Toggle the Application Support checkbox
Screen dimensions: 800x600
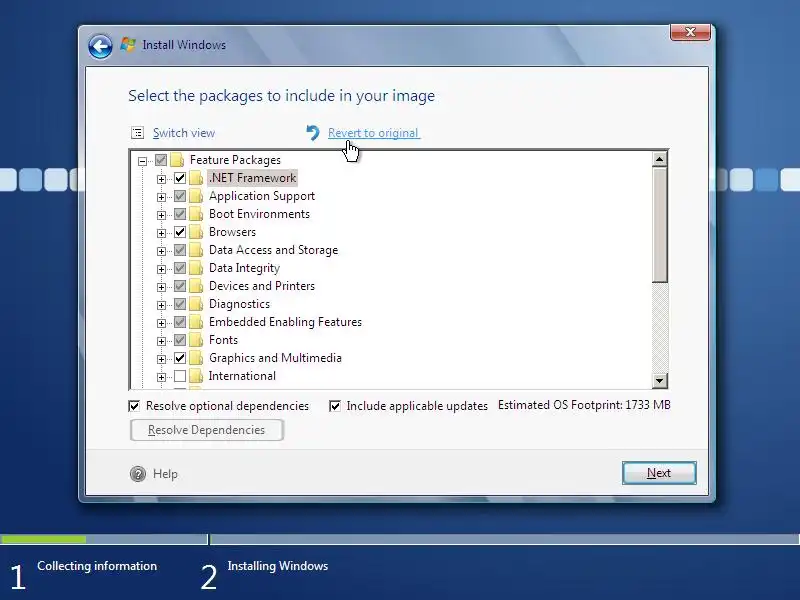pyautogui.click(x=180, y=196)
